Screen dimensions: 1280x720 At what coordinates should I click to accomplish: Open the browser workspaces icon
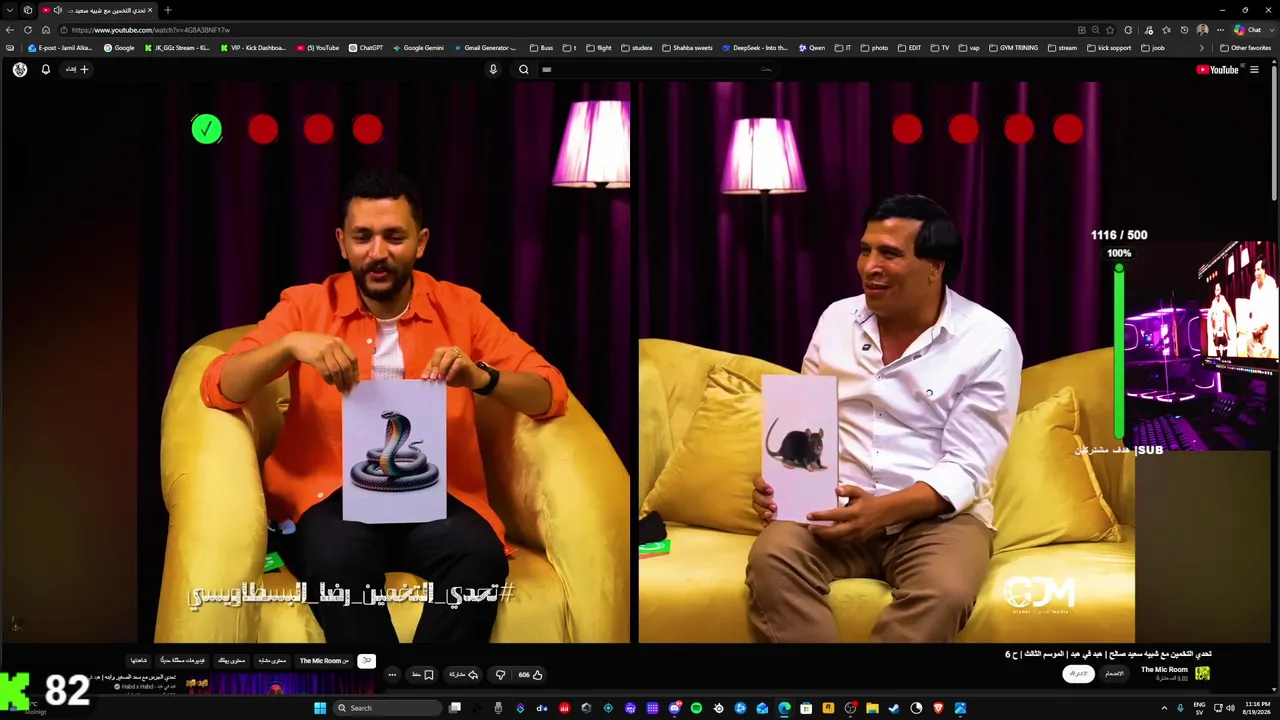tap(27, 10)
